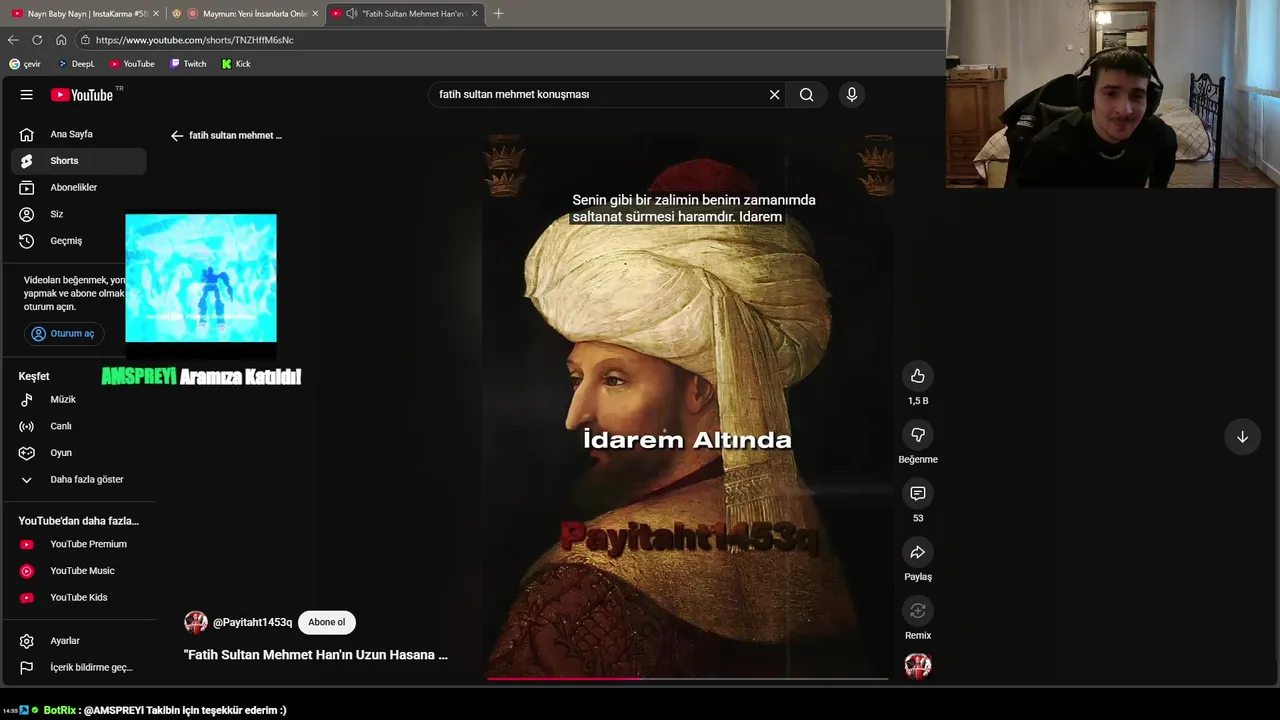Expand 'Daha fazla göster' in sidebar

tap(79, 480)
